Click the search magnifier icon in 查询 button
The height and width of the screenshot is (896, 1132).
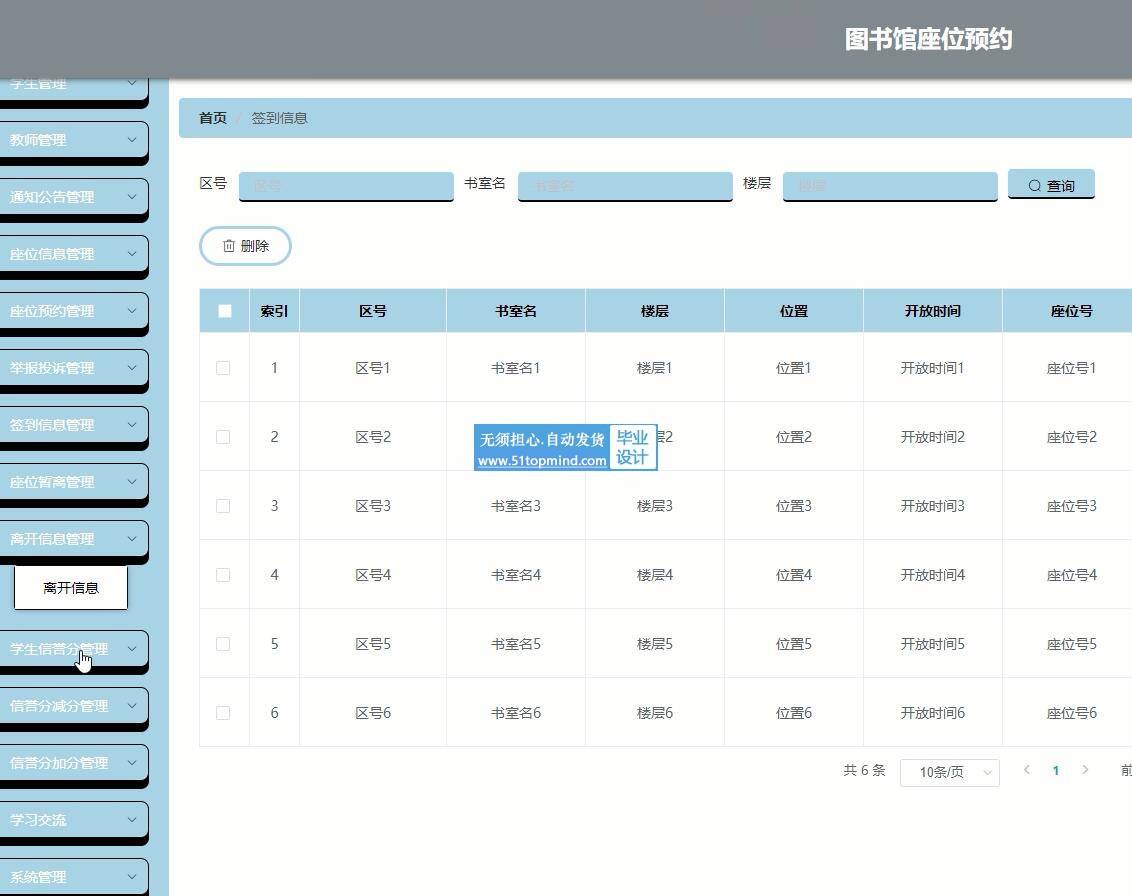[1035, 186]
